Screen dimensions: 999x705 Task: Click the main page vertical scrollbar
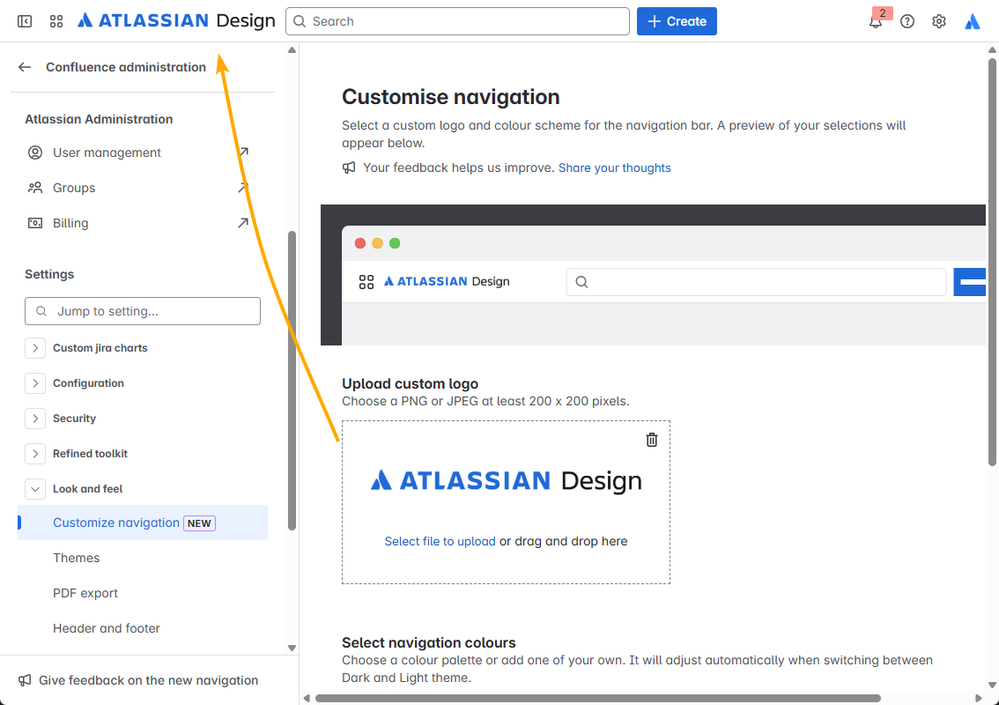[x=992, y=262]
